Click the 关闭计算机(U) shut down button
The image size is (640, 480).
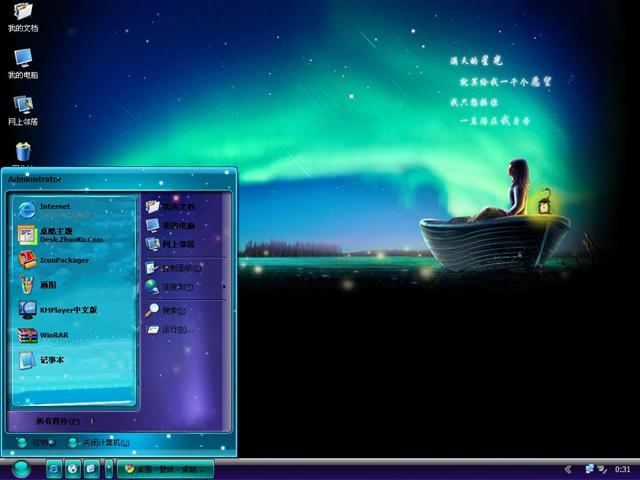(99, 443)
